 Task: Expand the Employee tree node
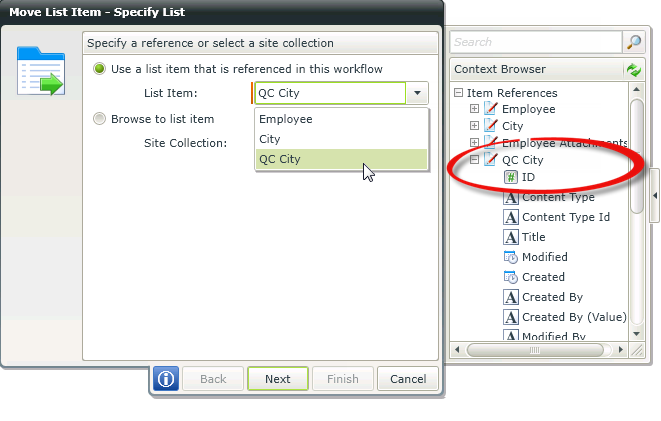pos(474,108)
